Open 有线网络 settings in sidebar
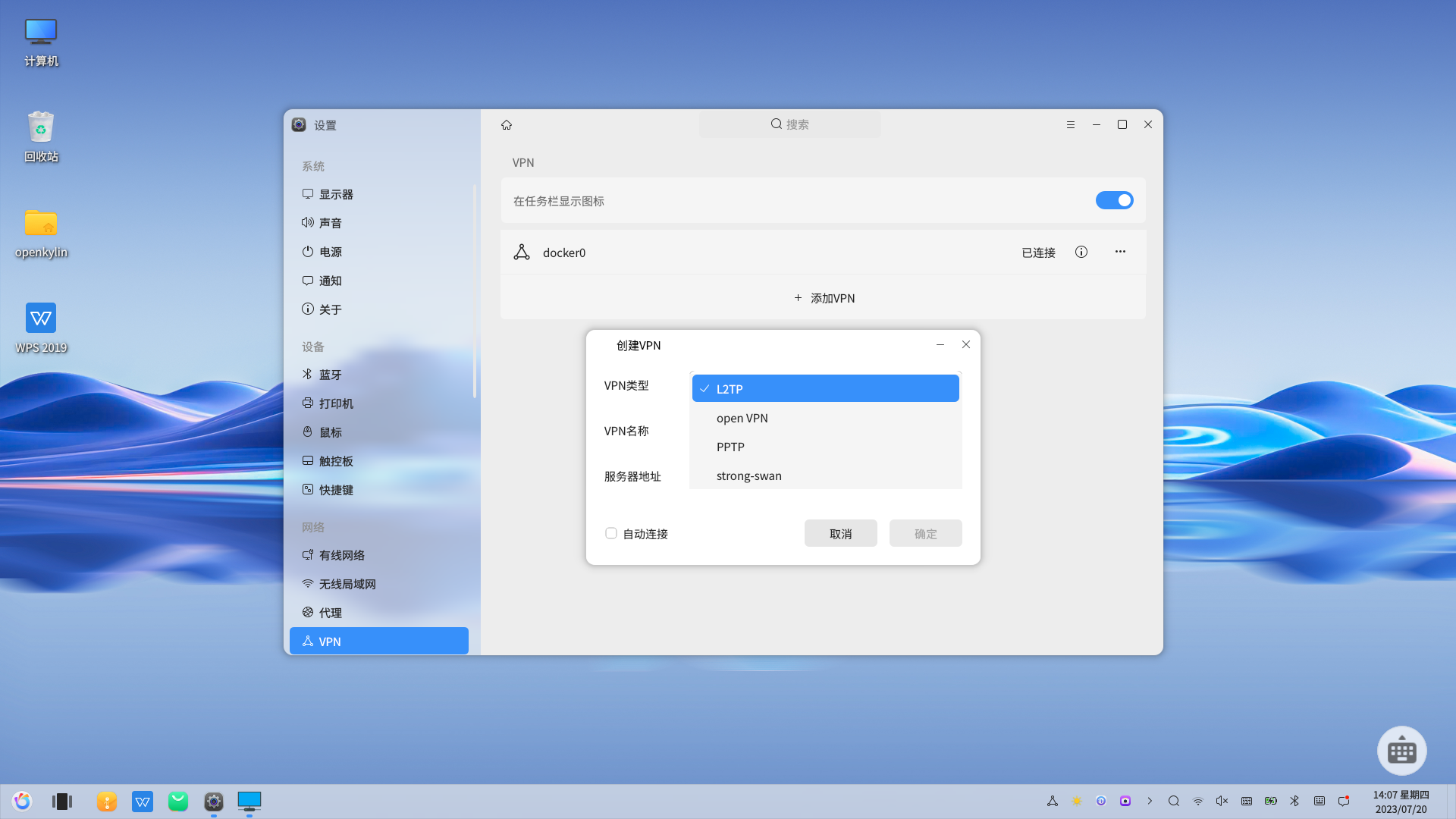 pyautogui.click(x=379, y=555)
